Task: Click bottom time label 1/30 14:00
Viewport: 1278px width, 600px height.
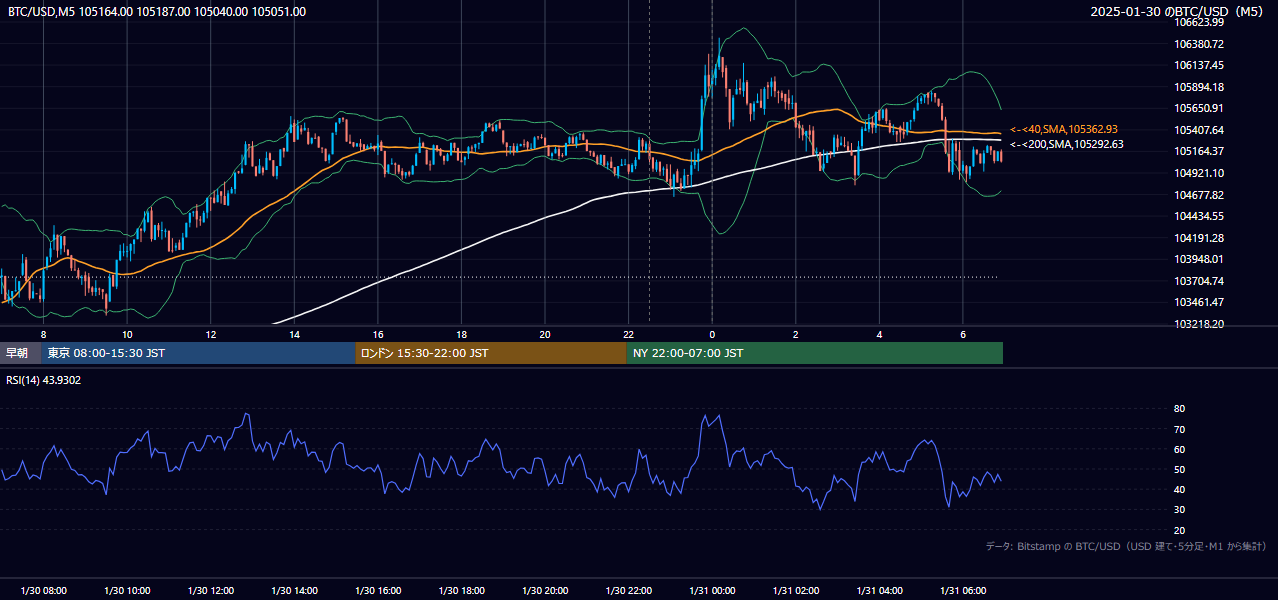Action: [294, 591]
